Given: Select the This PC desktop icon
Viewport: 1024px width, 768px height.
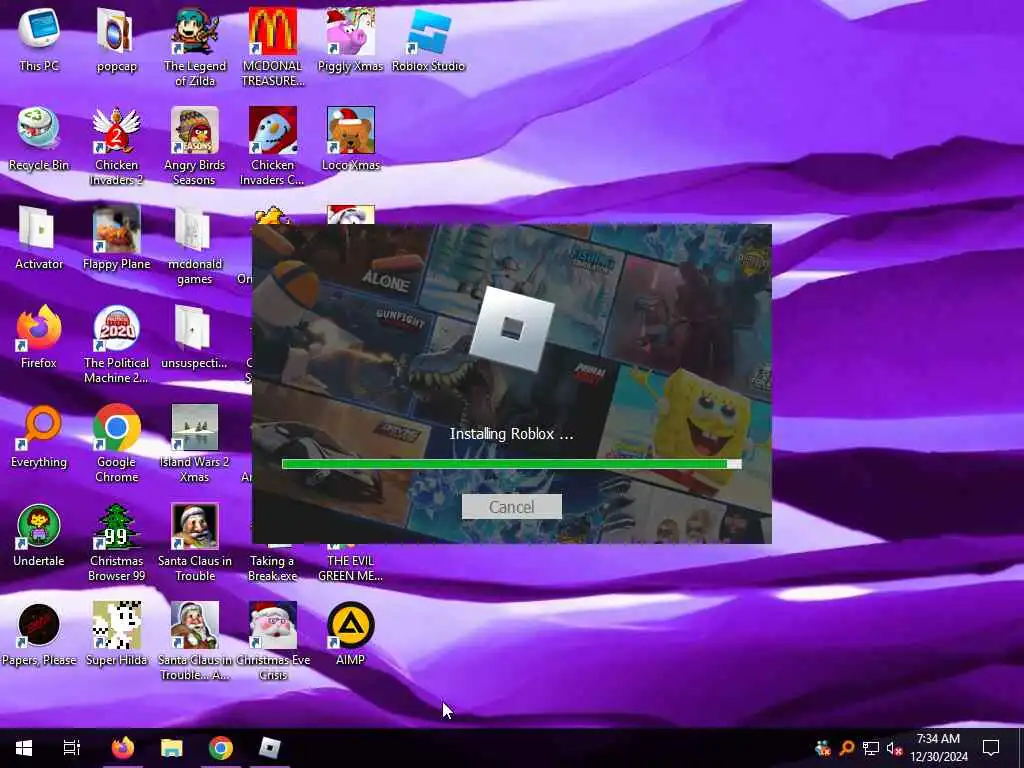Looking at the screenshot, I should click(39, 39).
